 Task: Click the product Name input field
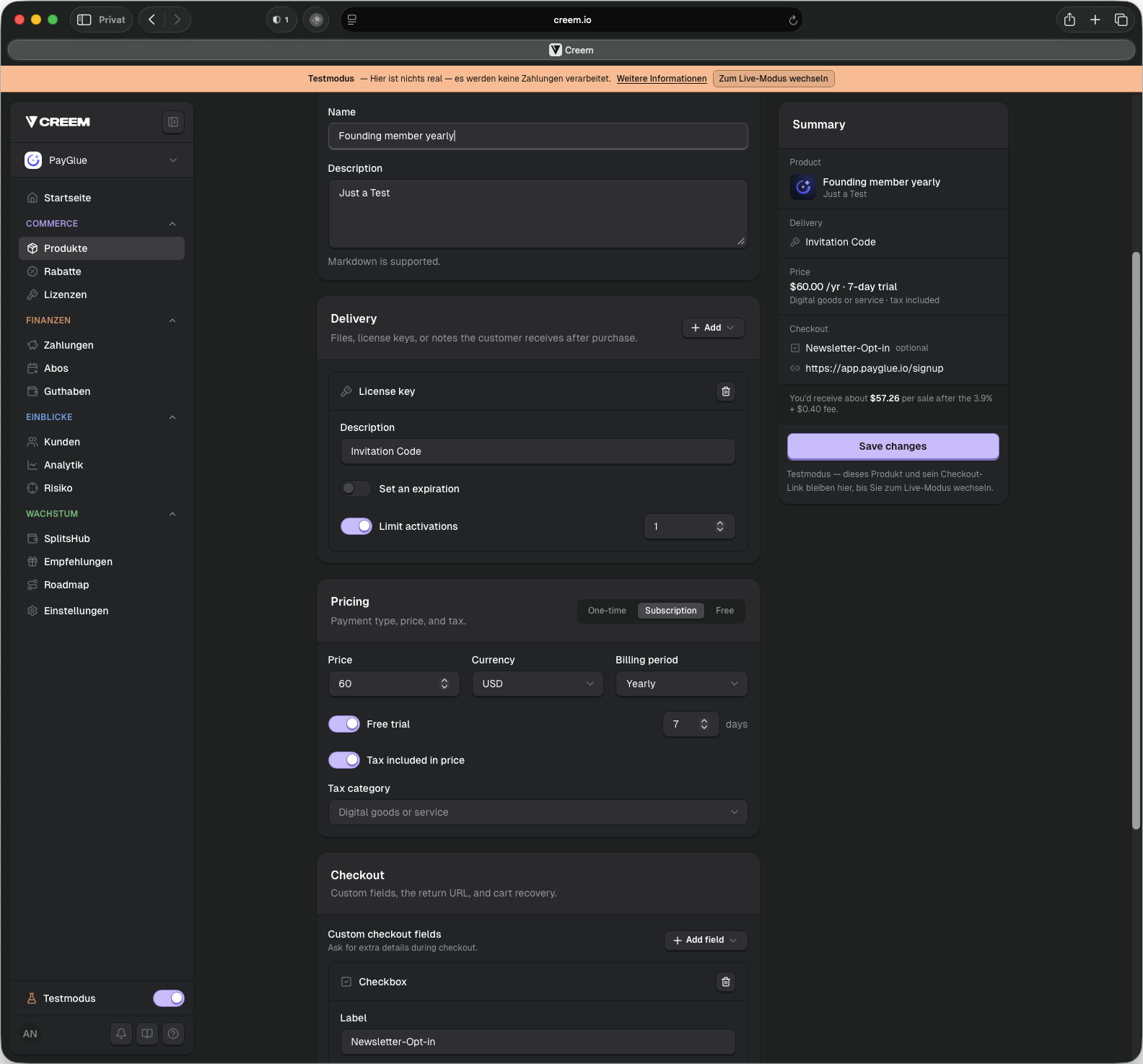click(538, 136)
